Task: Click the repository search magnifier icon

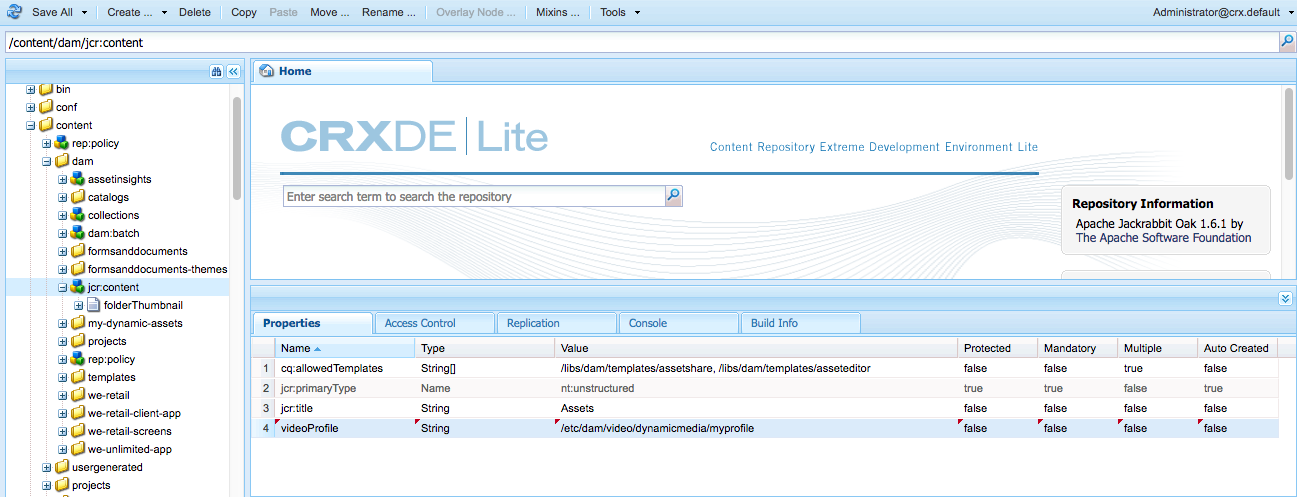Action: [674, 196]
